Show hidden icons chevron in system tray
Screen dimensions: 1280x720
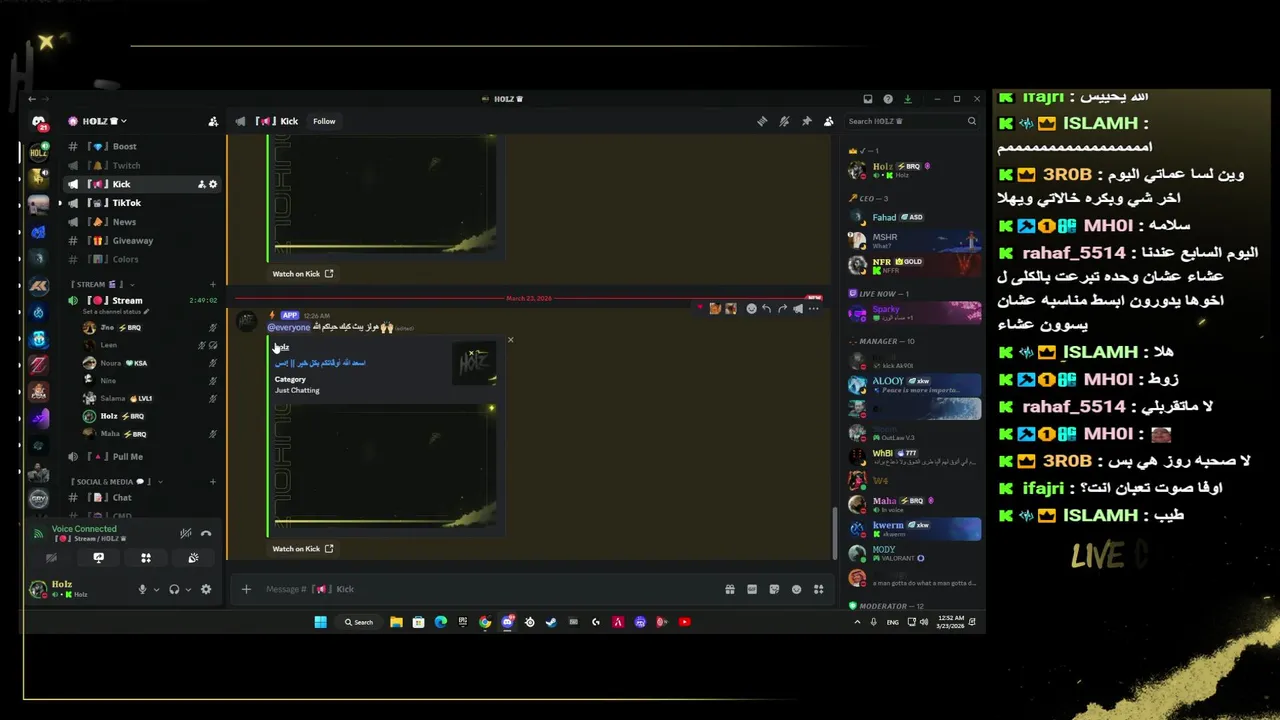857,622
